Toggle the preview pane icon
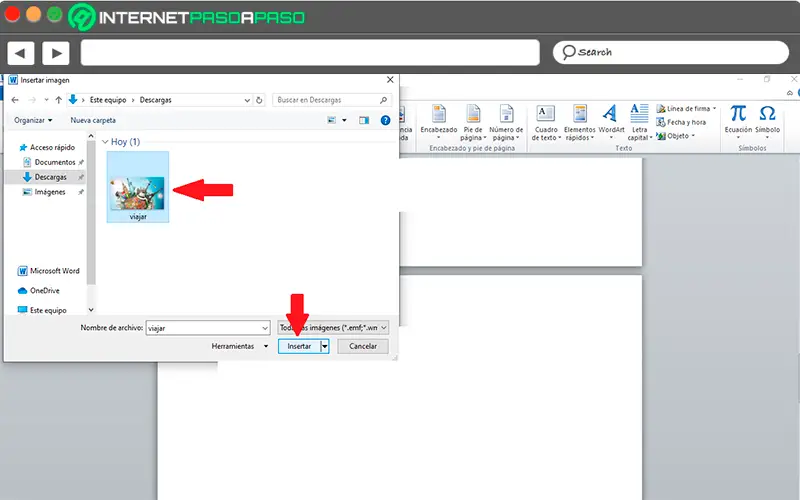 (x=364, y=120)
